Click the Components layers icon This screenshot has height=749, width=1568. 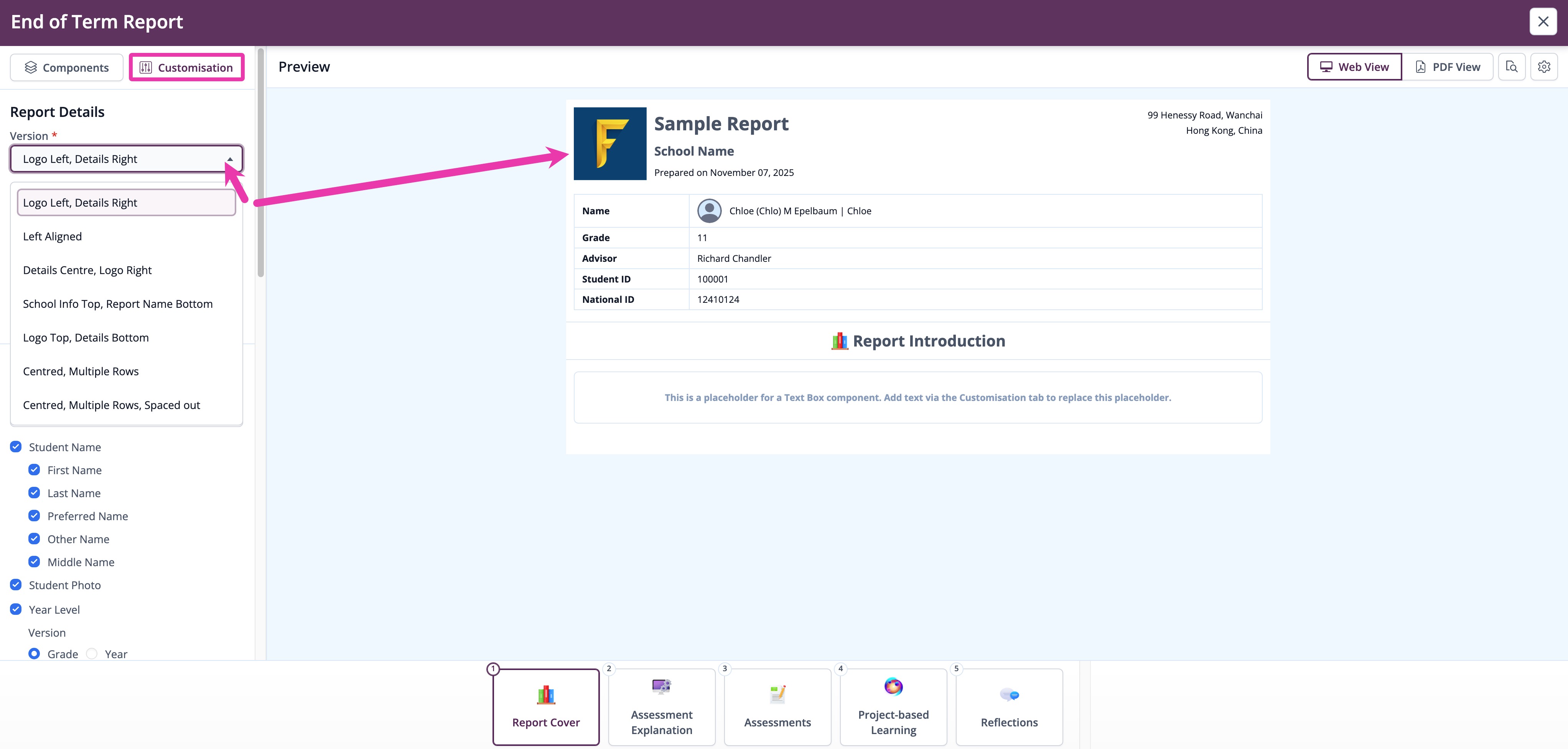30,67
